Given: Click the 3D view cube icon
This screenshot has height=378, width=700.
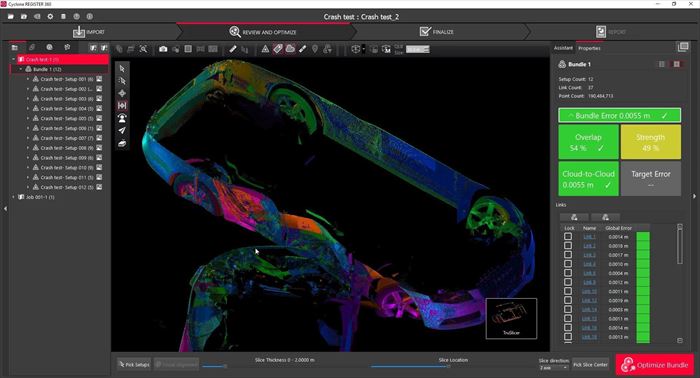Looking at the screenshot, I should pyautogui.click(x=355, y=49).
